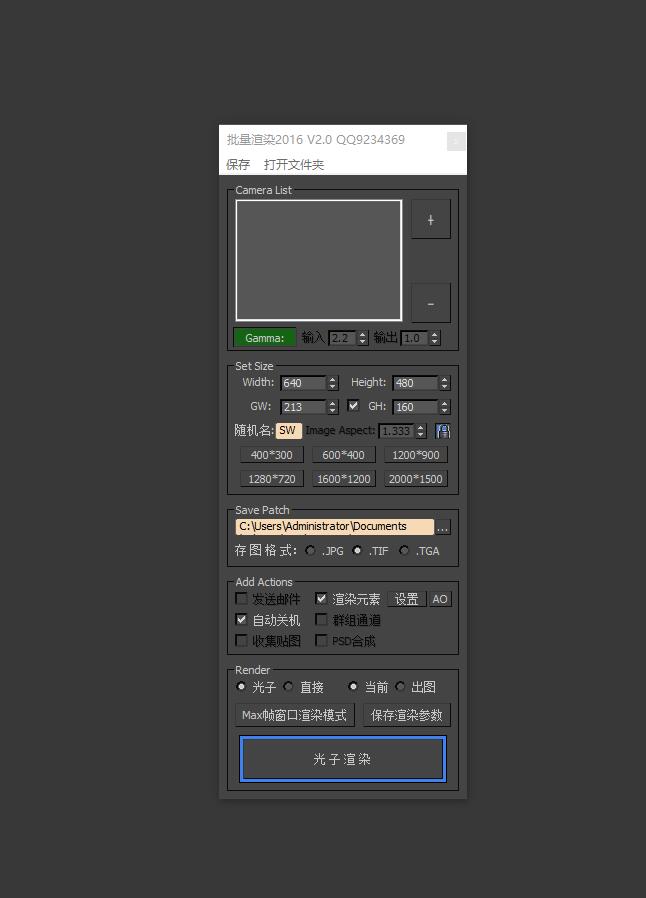The image size is (646, 898).
Task: Apply the 2000*1500 size preset
Action: (416, 479)
